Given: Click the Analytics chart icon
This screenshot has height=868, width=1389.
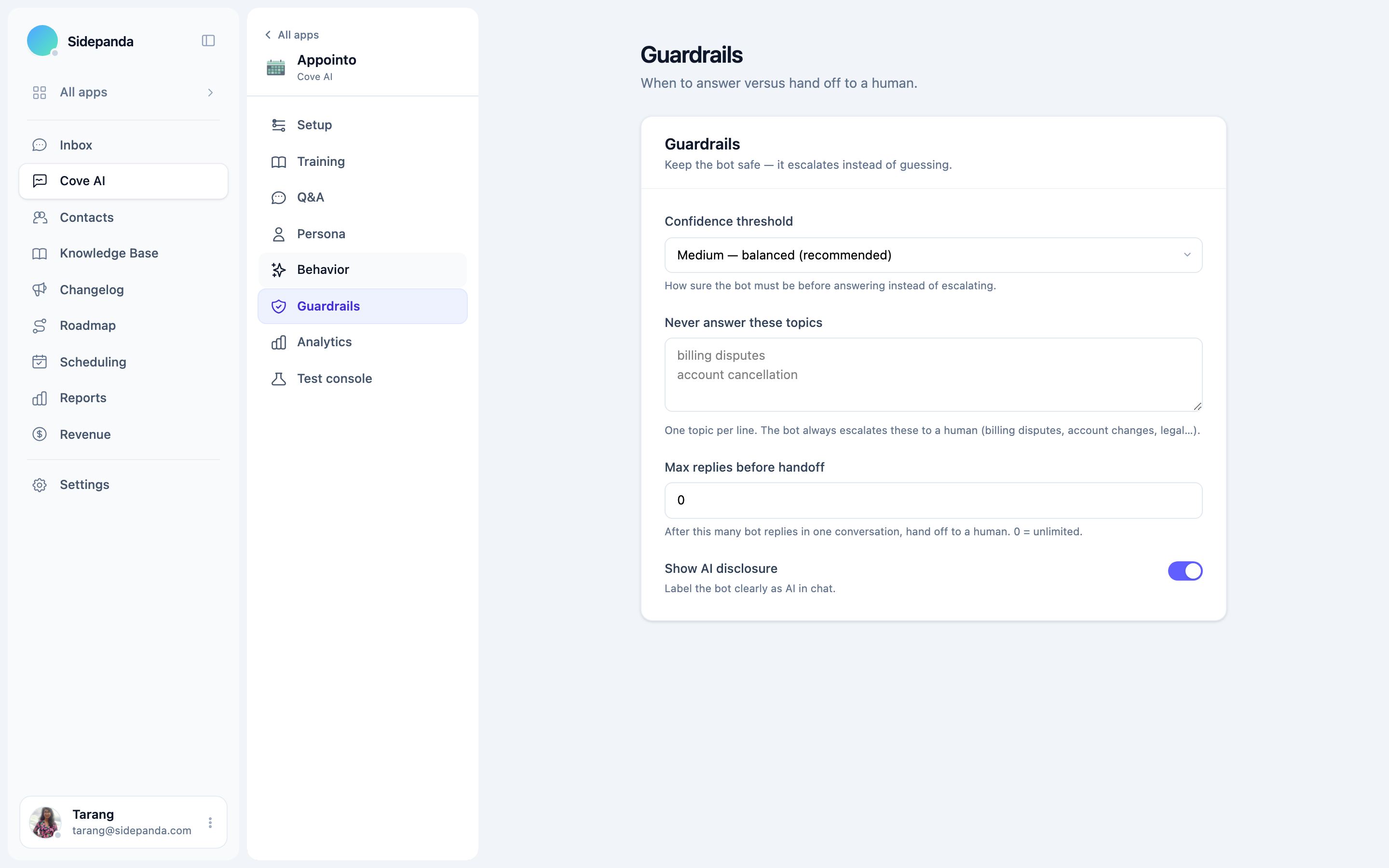Looking at the screenshot, I should pos(278,342).
